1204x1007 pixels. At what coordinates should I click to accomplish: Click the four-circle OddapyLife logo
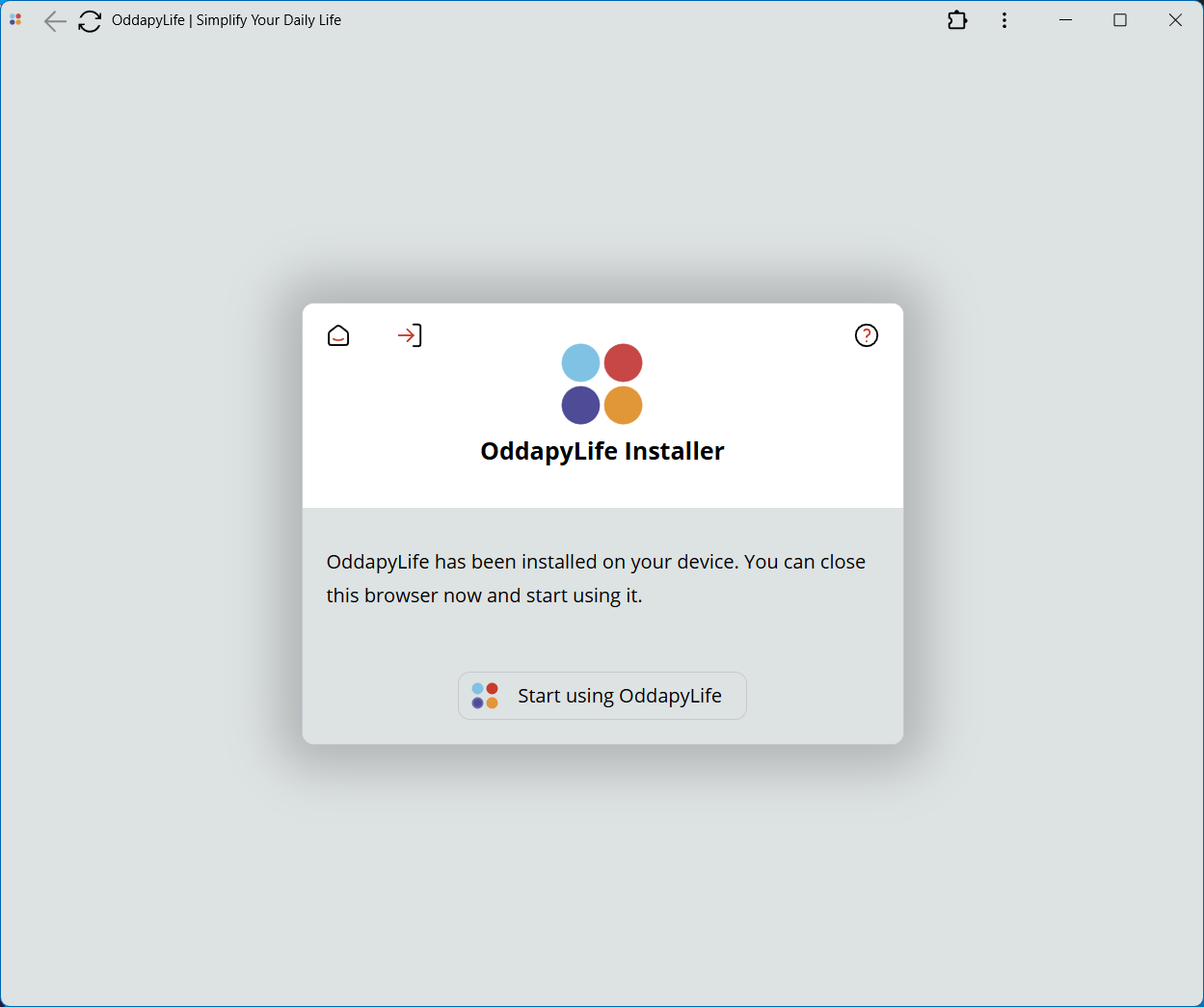602,384
